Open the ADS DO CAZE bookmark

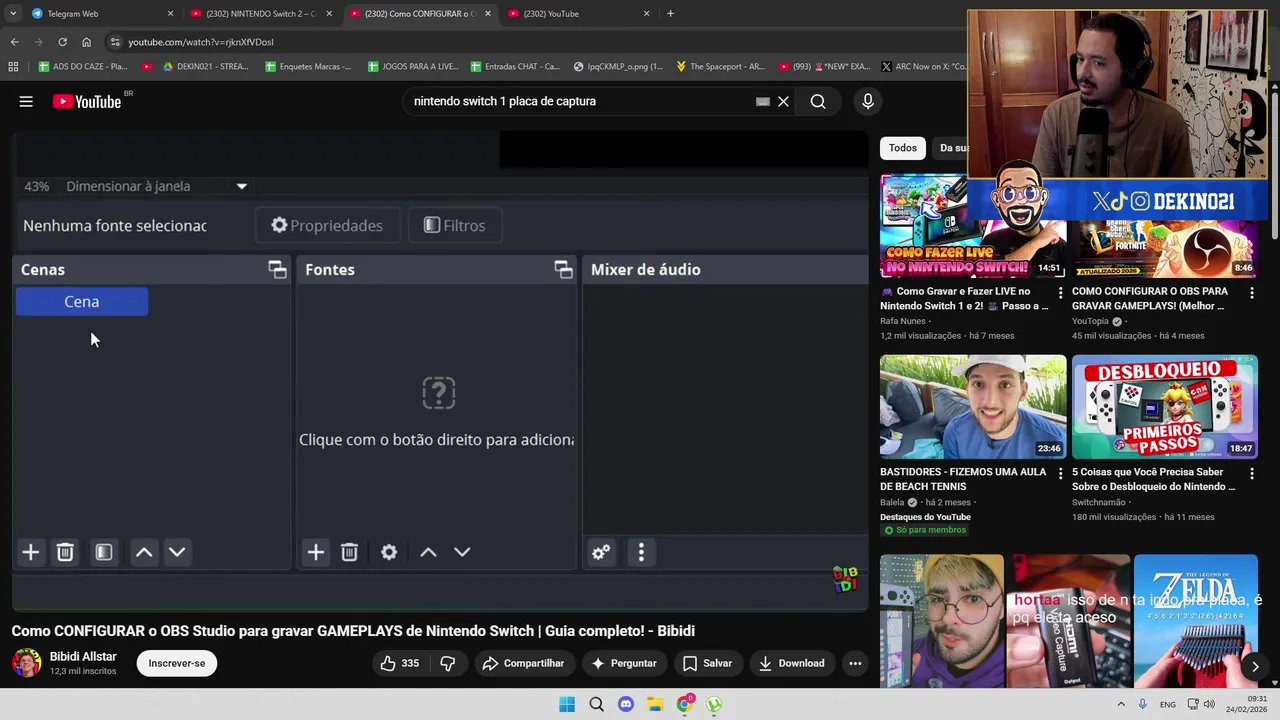[x=83, y=67]
